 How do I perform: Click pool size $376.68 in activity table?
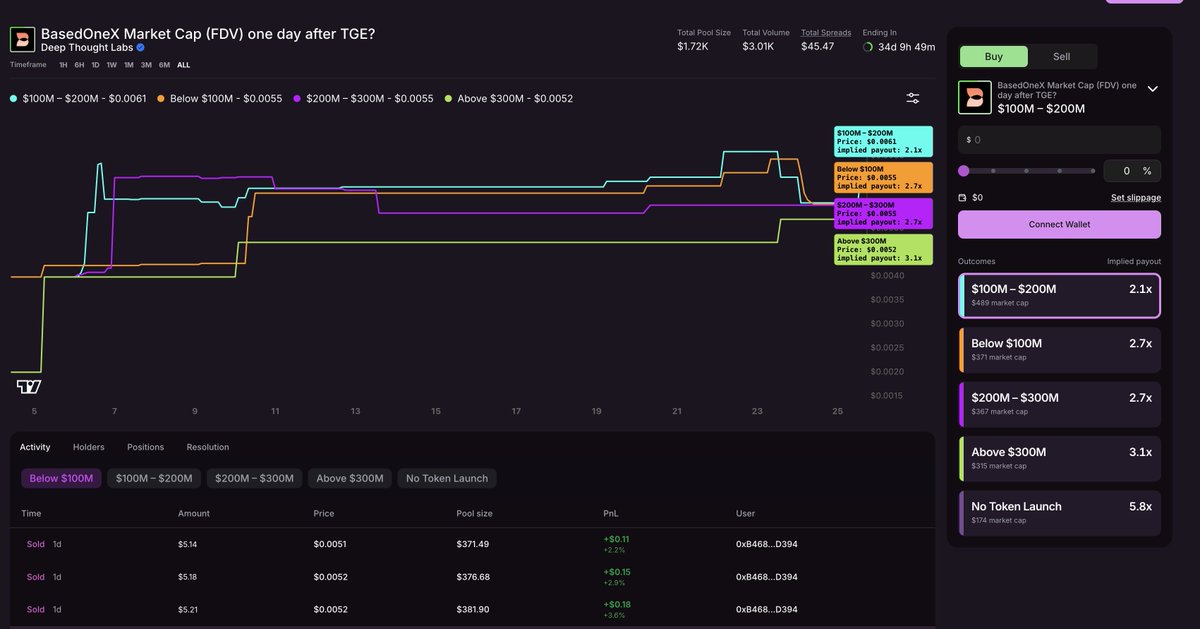point(473,576)
